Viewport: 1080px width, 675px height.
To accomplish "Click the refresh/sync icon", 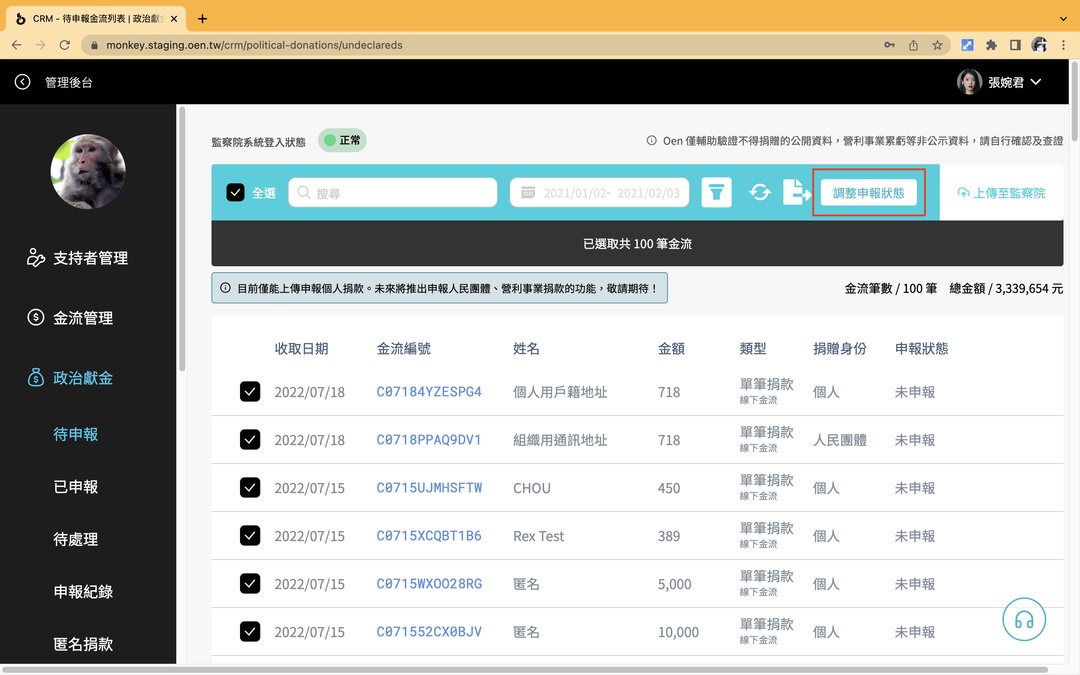I will (x=760, y=191).
